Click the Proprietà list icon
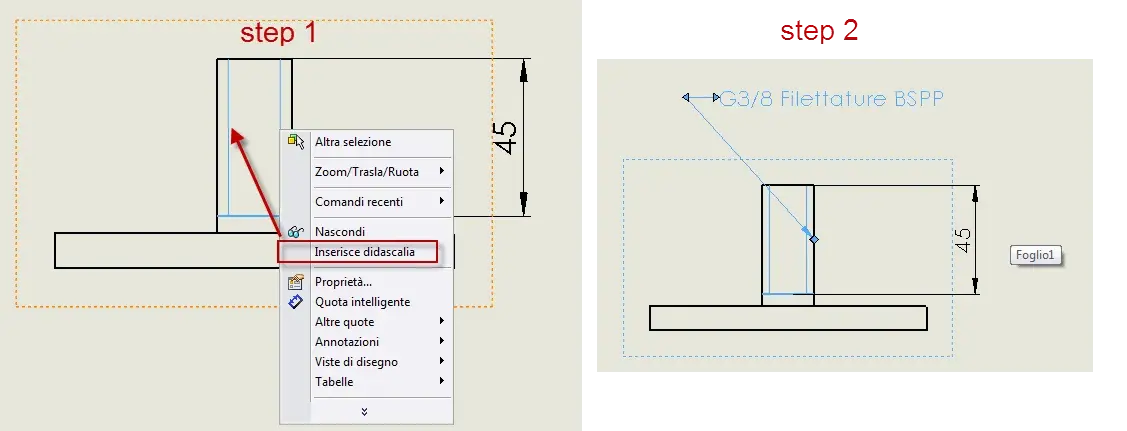 [295, 282]
